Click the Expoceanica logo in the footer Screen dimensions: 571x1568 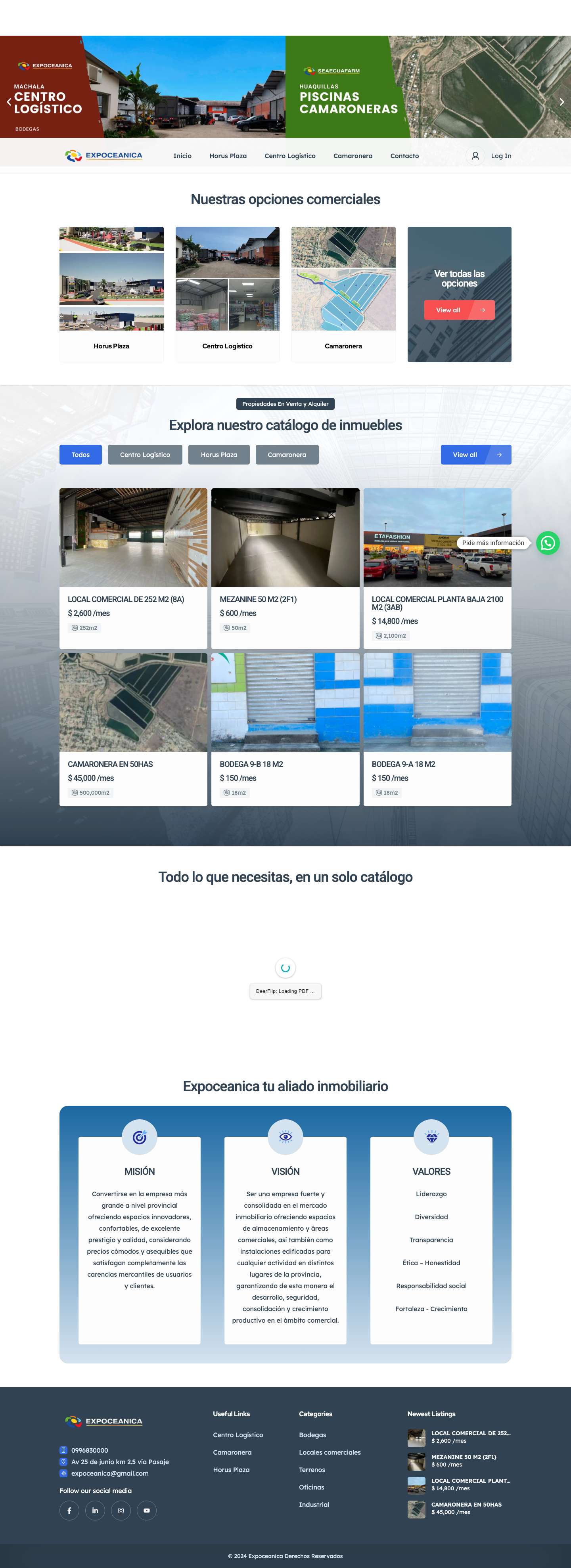coord(103,1421)
